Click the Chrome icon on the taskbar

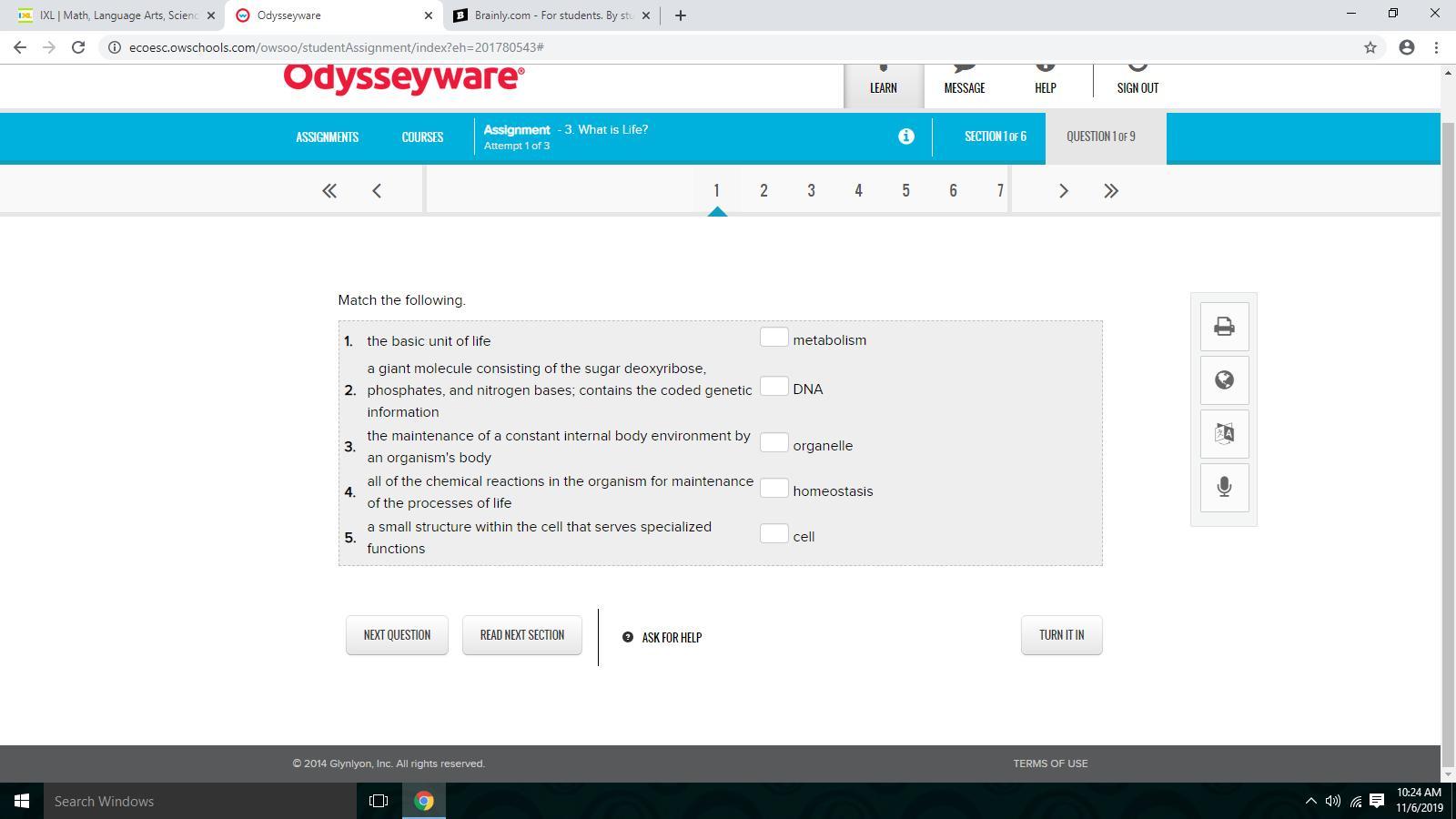pyautogui.click(x=424, y=801)
